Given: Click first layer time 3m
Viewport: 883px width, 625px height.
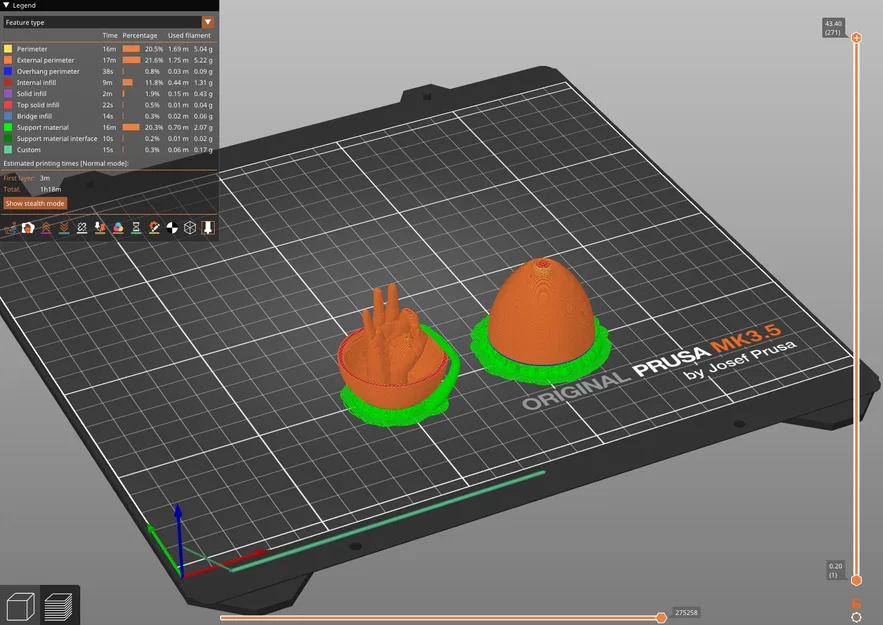Looking at the screenshot, I should (x=45, y=178).
